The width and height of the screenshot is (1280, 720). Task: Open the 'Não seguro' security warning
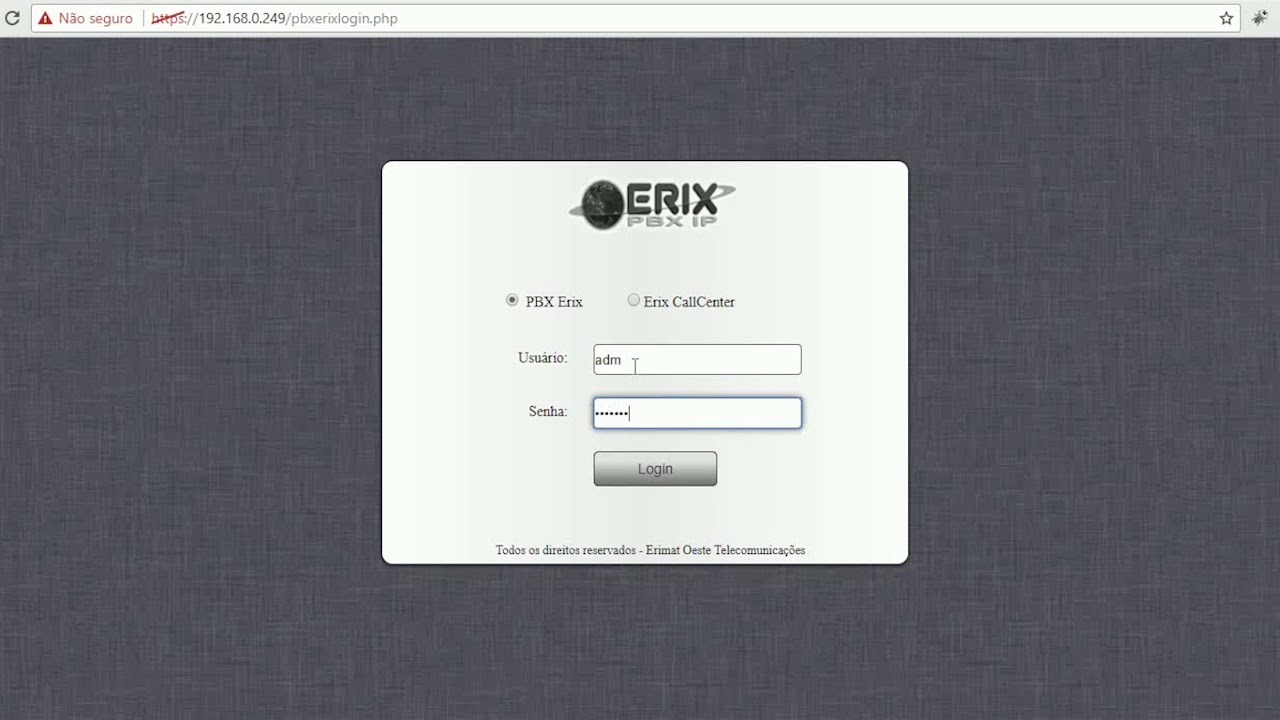[86, 18]
